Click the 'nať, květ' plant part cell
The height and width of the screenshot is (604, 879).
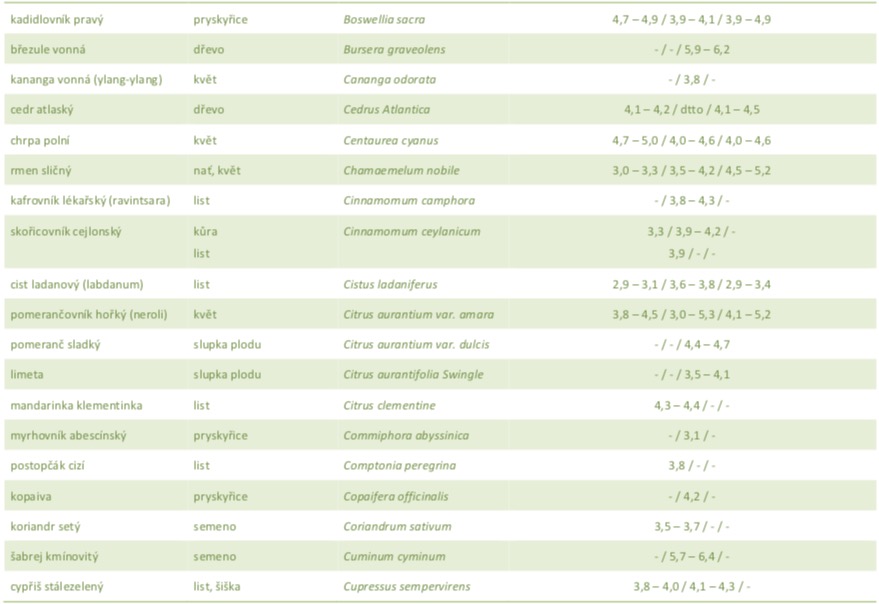(x=217, y=171)
